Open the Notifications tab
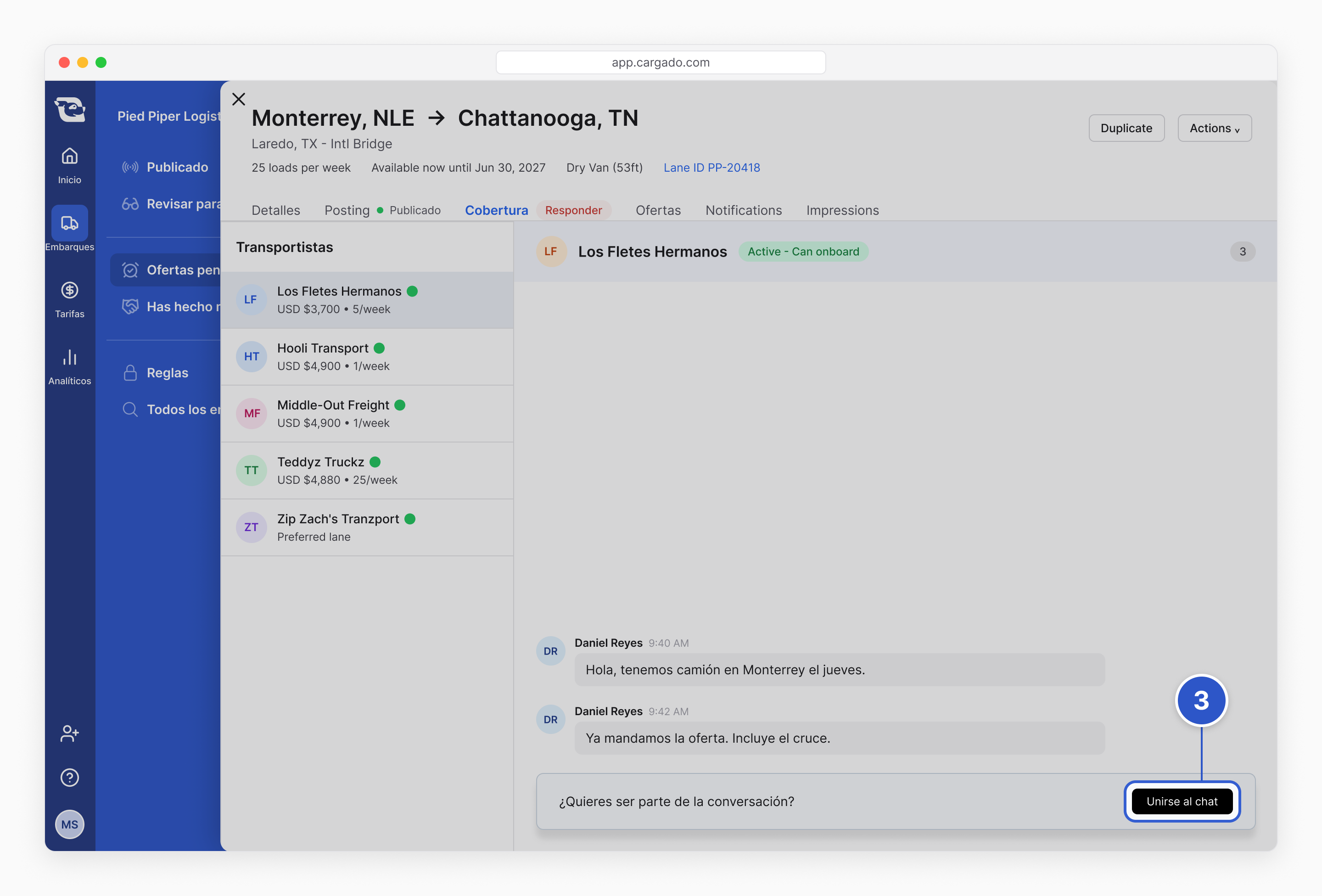The image size is (1322, 896). [x=744, y=210]
